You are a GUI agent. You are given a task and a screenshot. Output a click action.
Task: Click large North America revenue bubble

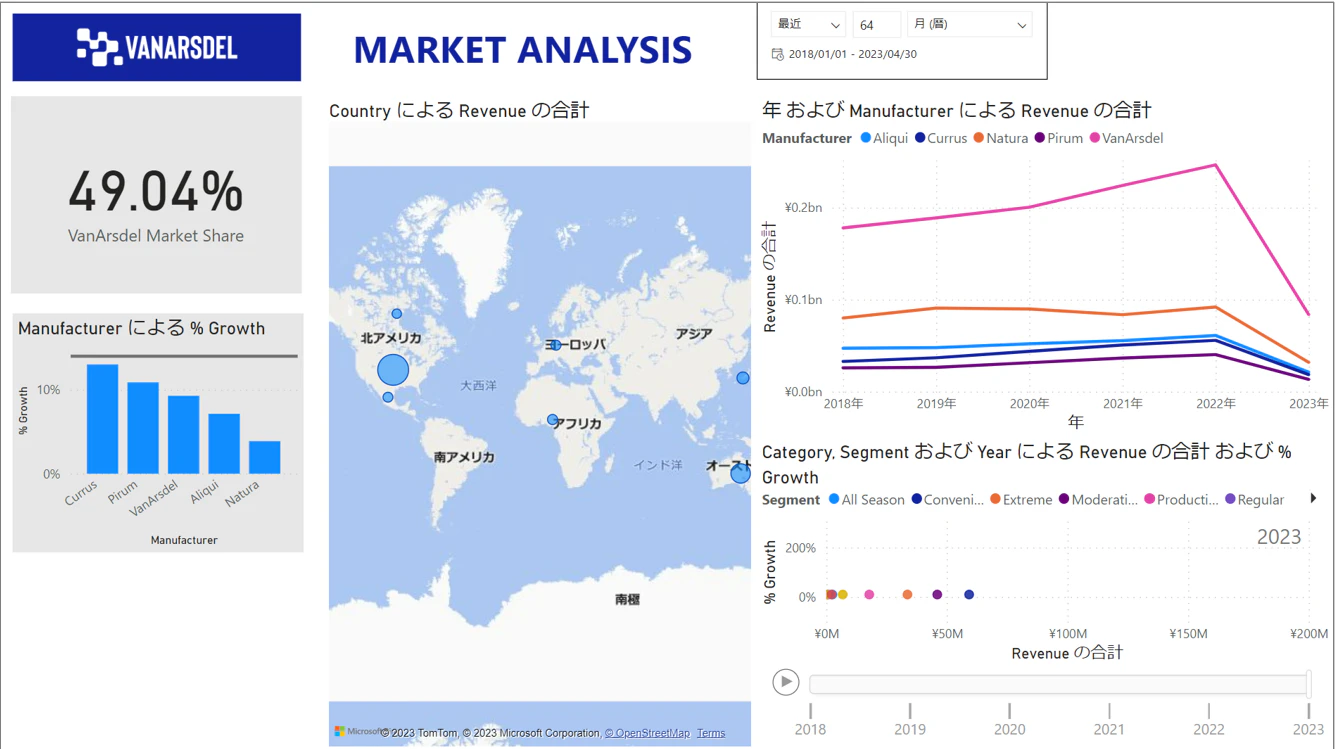393,369
